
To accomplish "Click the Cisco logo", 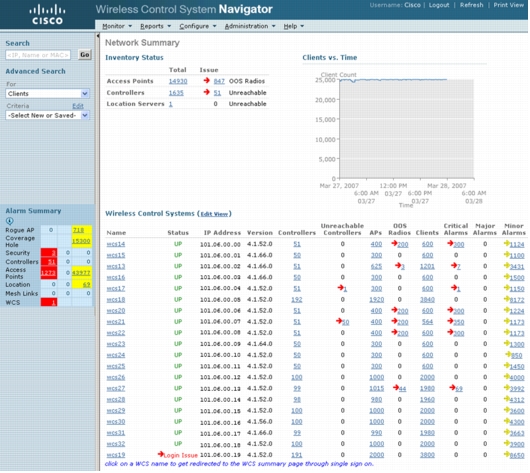I will coord(47,15).
